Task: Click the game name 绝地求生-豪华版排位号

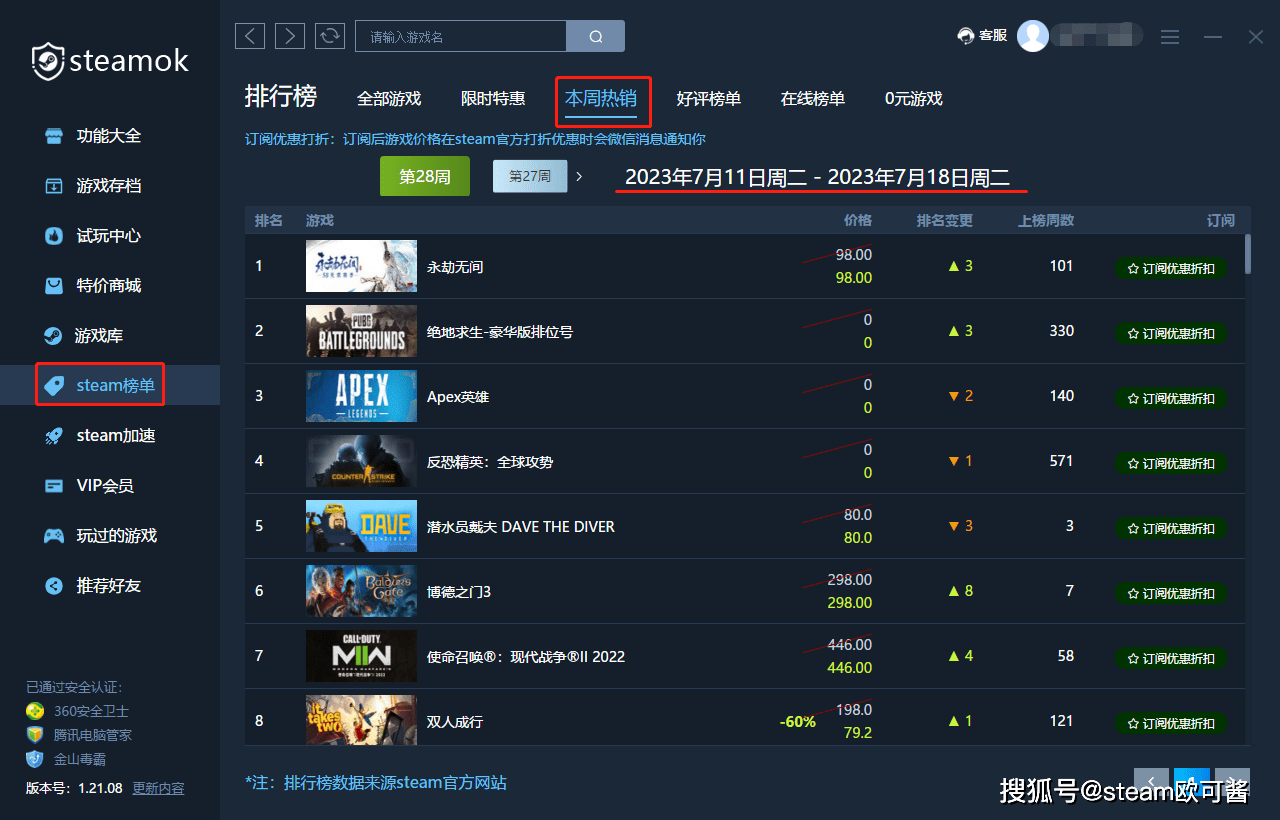Action: [500, 332]
